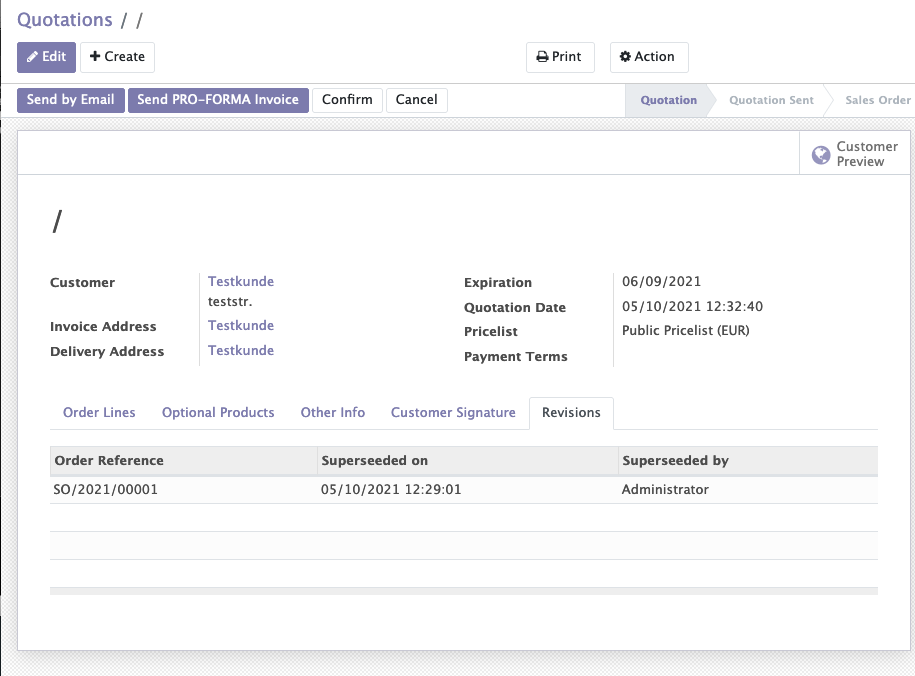
Task: Select the Quotation Sent status stage
Action: 771,100
